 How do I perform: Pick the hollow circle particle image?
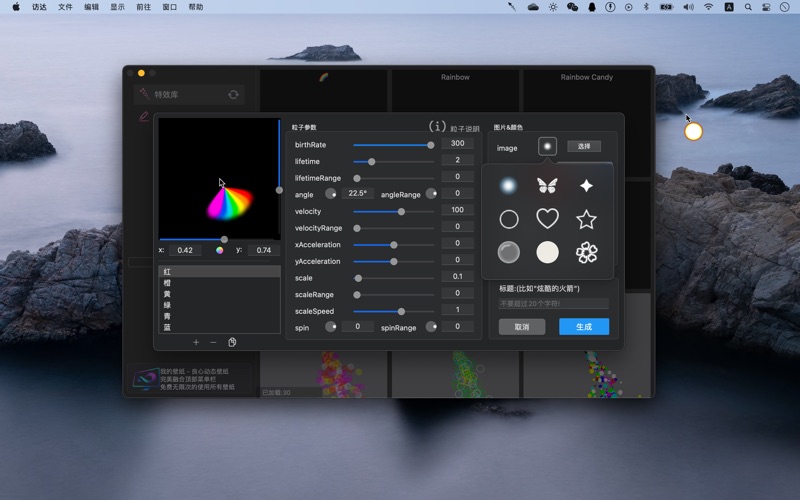point(509,219)
